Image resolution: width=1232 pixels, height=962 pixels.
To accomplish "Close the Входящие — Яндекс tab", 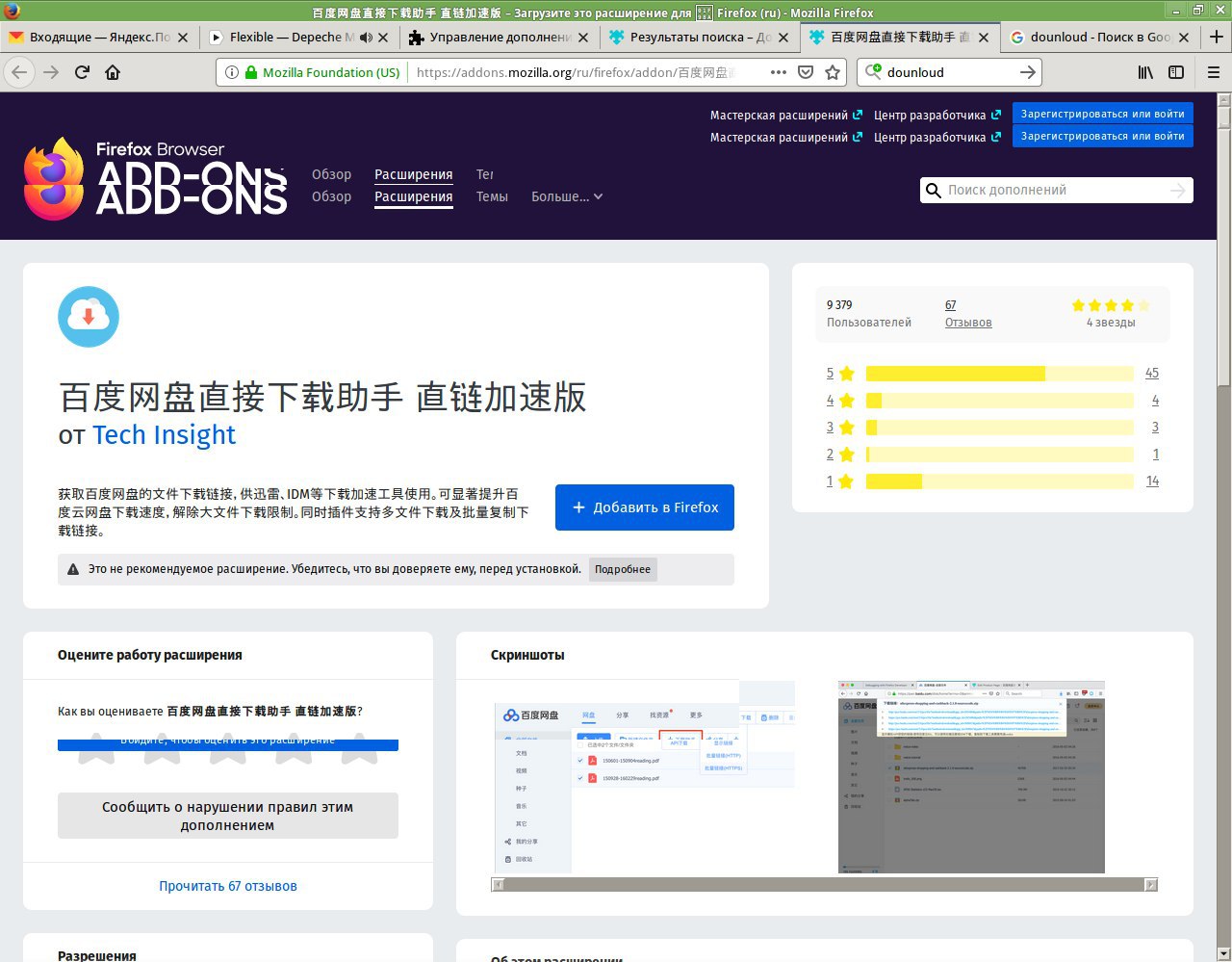I will pyautogui.click(x=183, y=37).
